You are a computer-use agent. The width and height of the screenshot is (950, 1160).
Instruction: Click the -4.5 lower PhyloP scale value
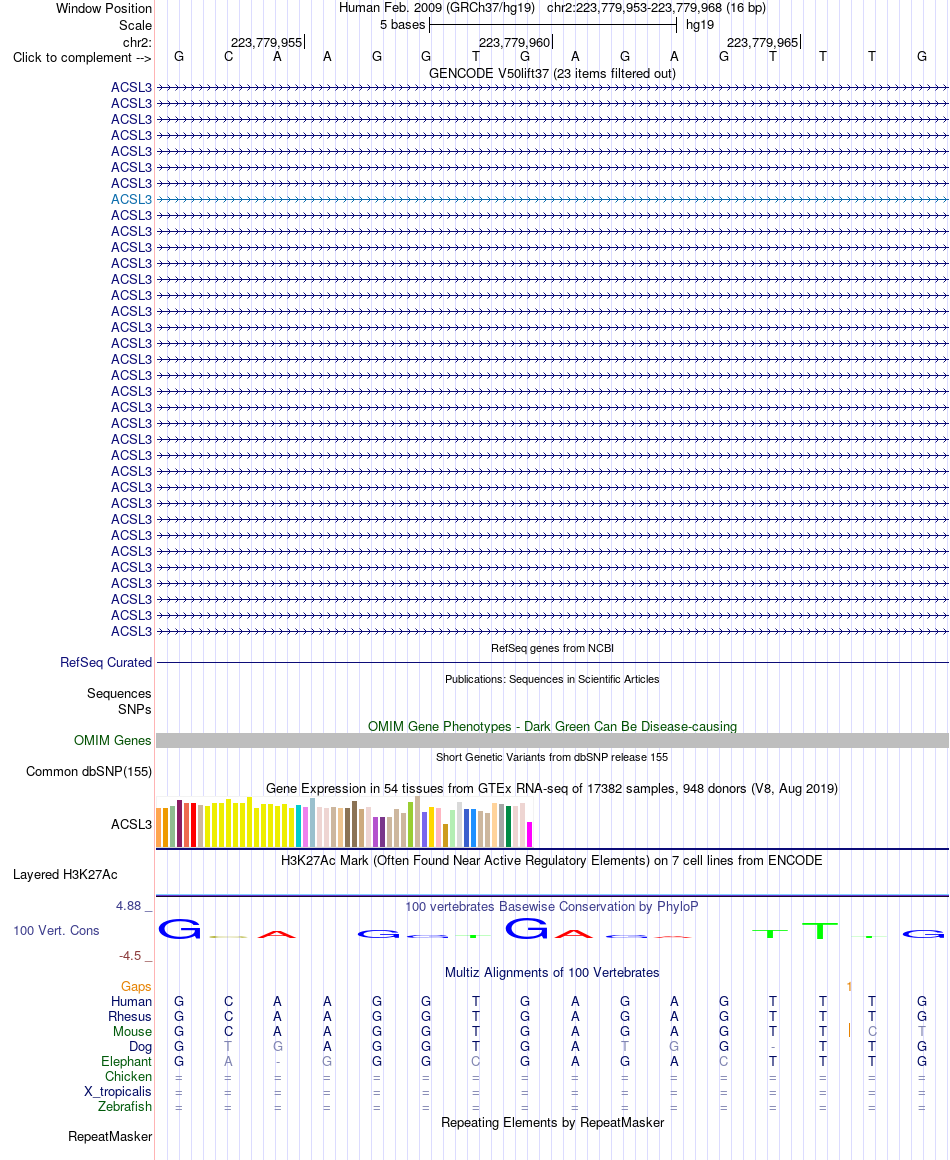[129, 956]
